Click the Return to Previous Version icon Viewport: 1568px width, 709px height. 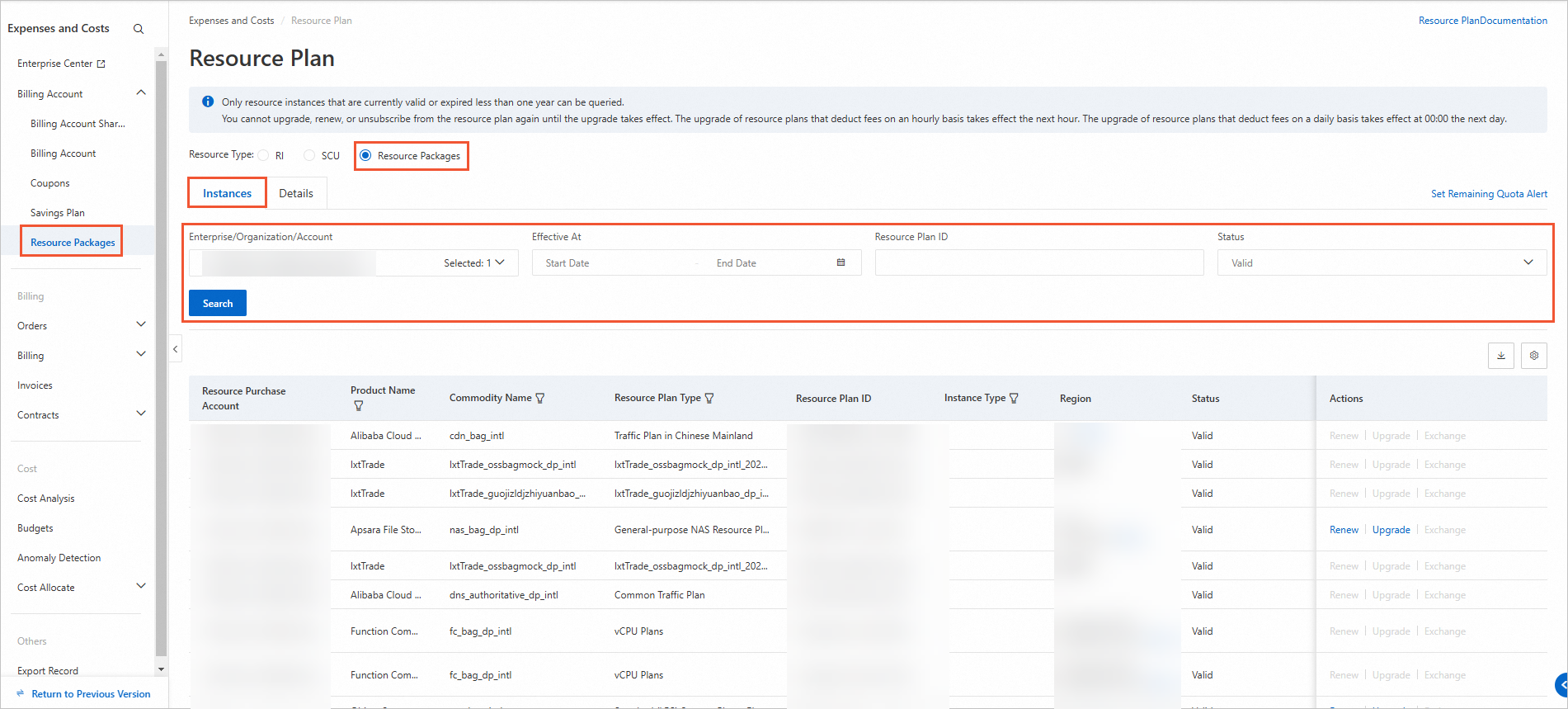(x=21, y=694)
